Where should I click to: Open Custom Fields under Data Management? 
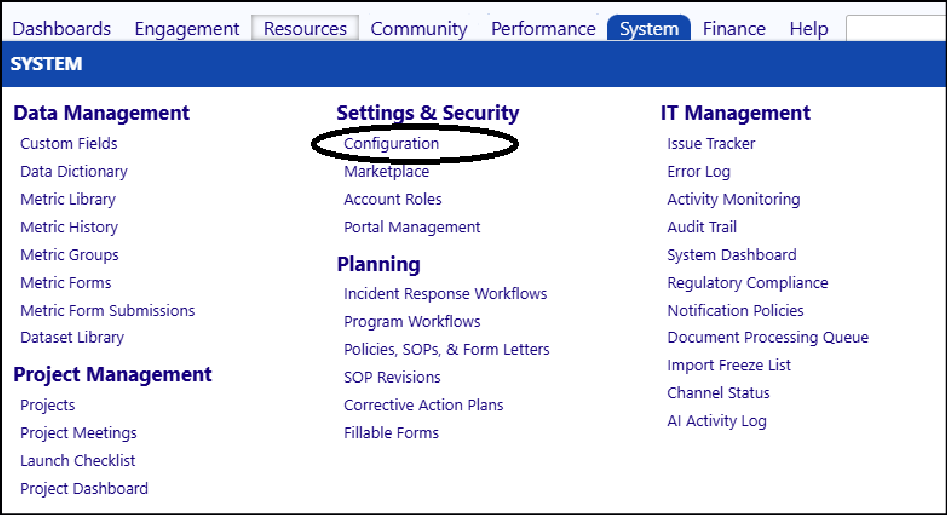(x=69, y=144)
